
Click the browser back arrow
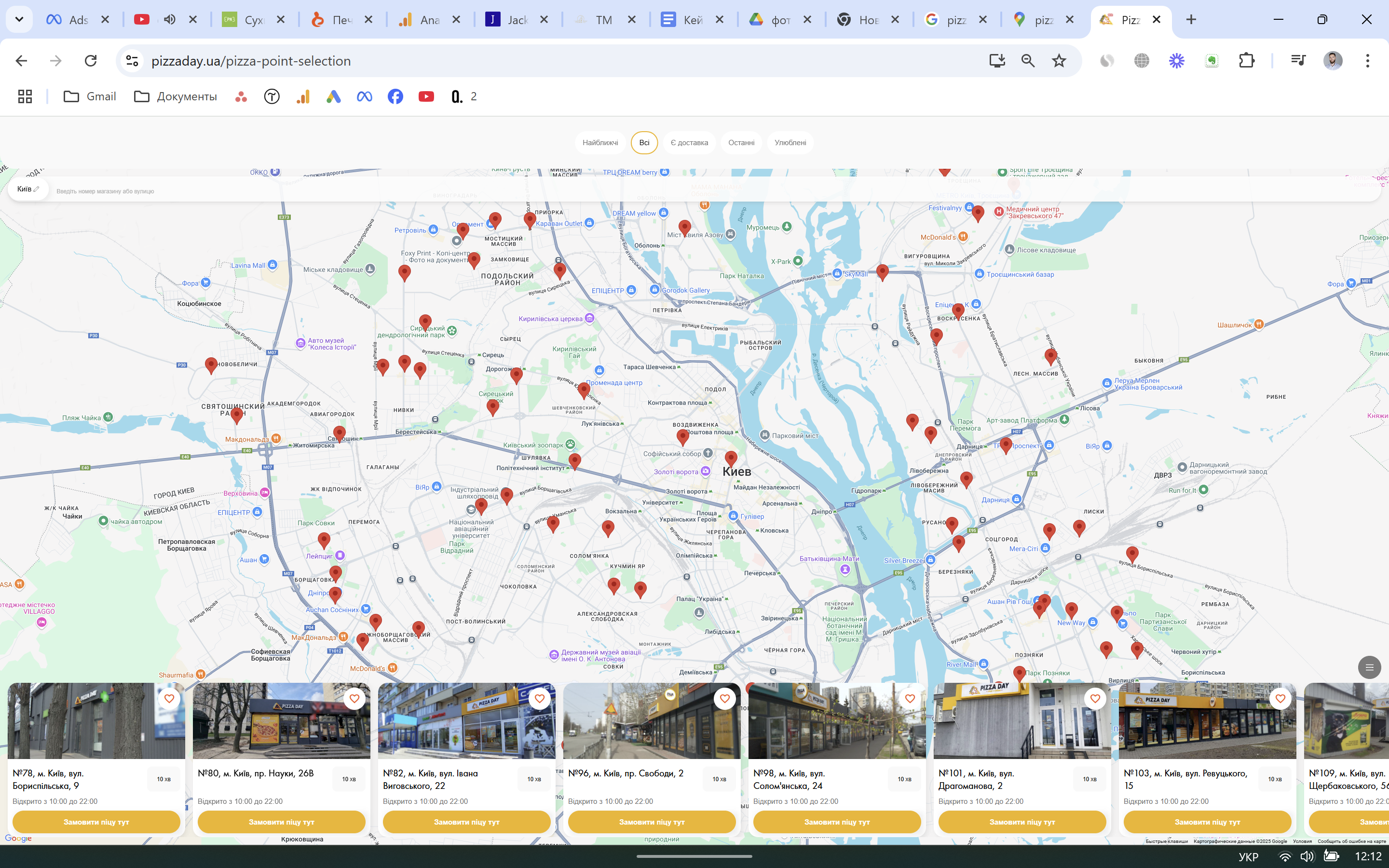click(21, 61)
